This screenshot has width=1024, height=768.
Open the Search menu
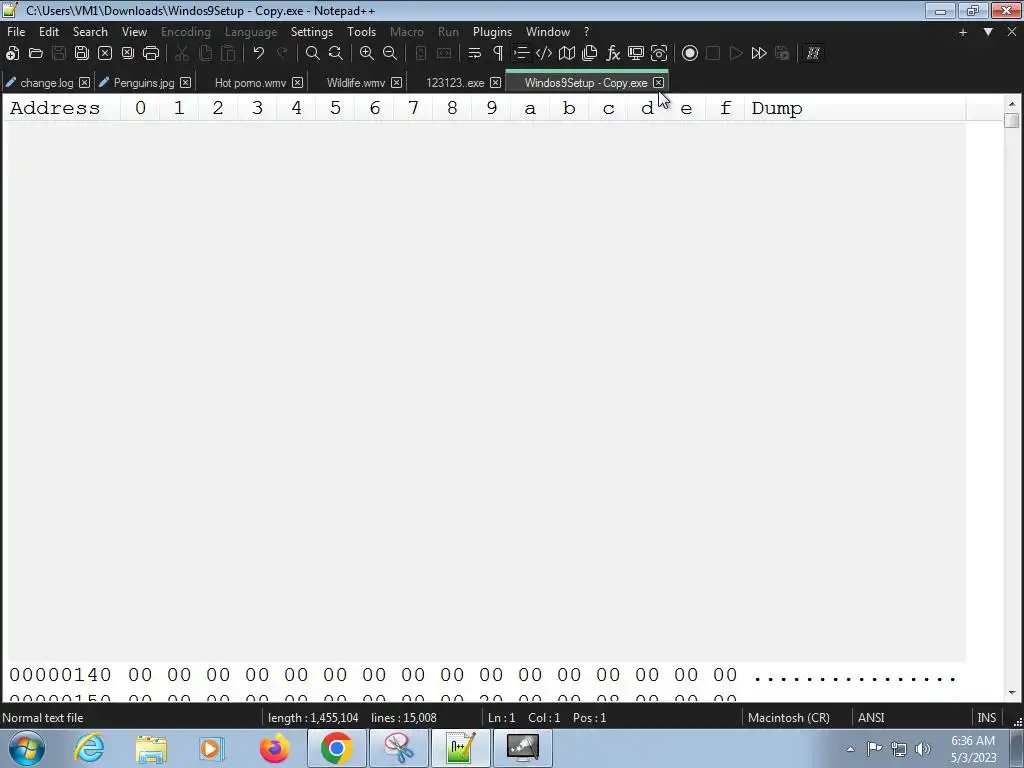(90, 32)
